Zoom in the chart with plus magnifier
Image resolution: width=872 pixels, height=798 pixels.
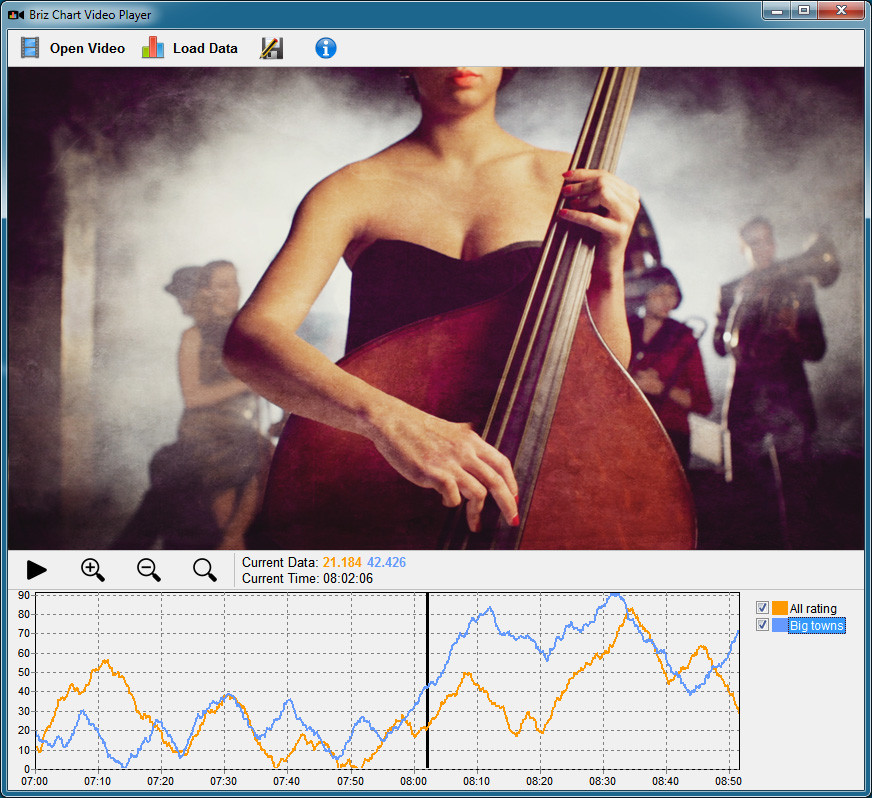92,570
